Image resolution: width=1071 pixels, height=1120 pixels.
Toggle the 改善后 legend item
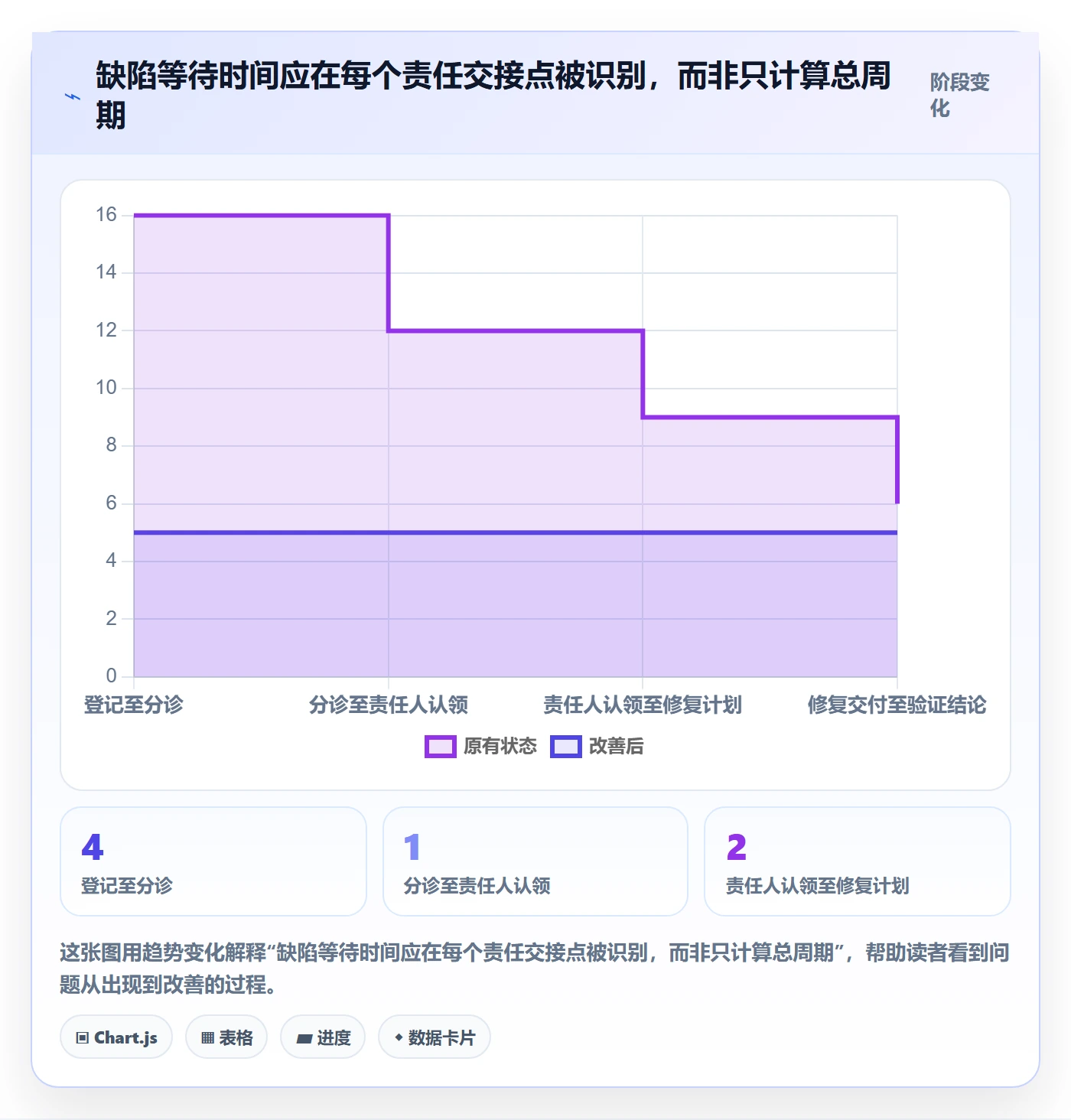click(597, 746)
